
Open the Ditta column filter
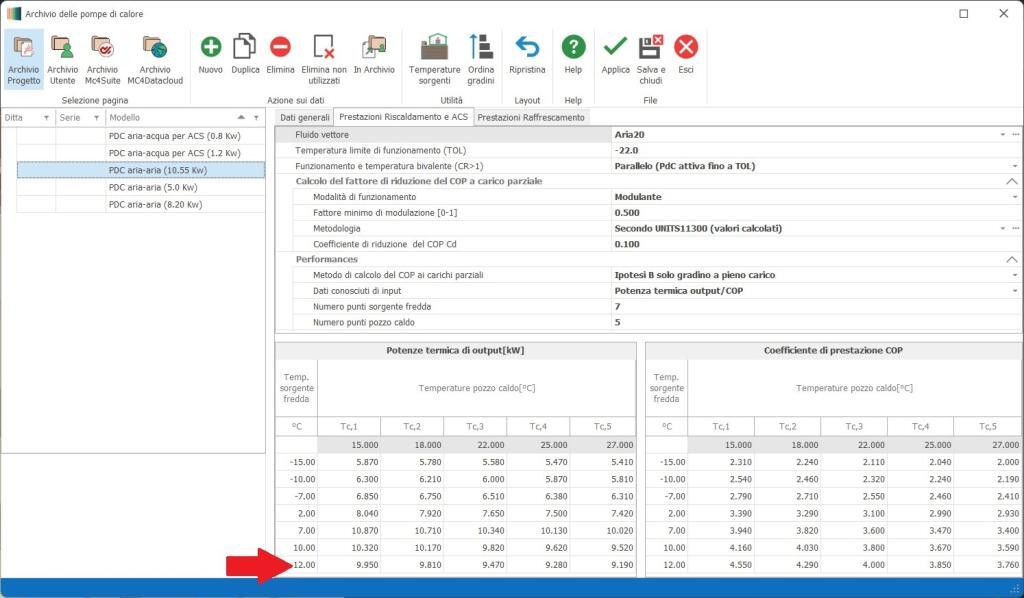click(x=46, y=118)
